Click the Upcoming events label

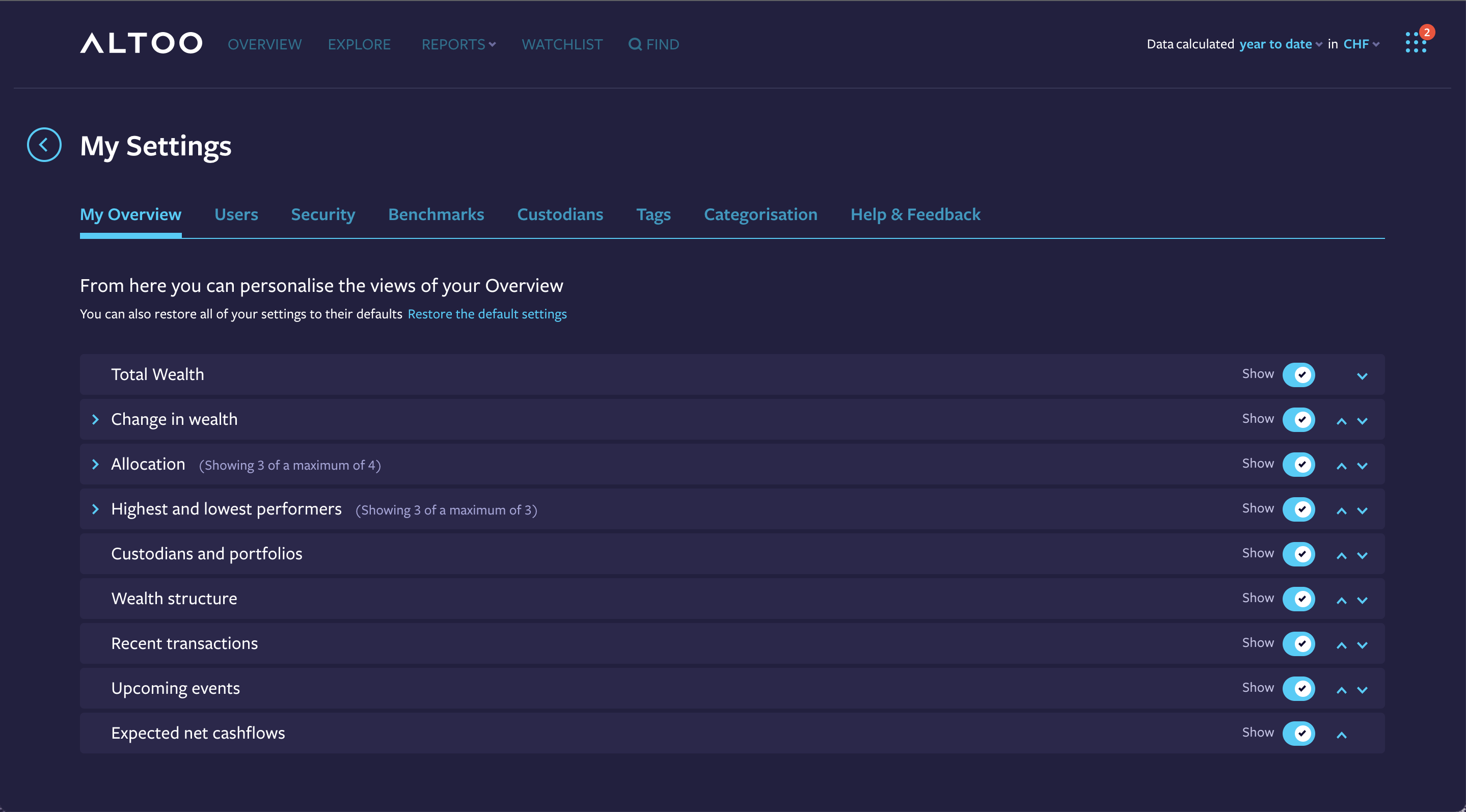[x=175, y=689]
